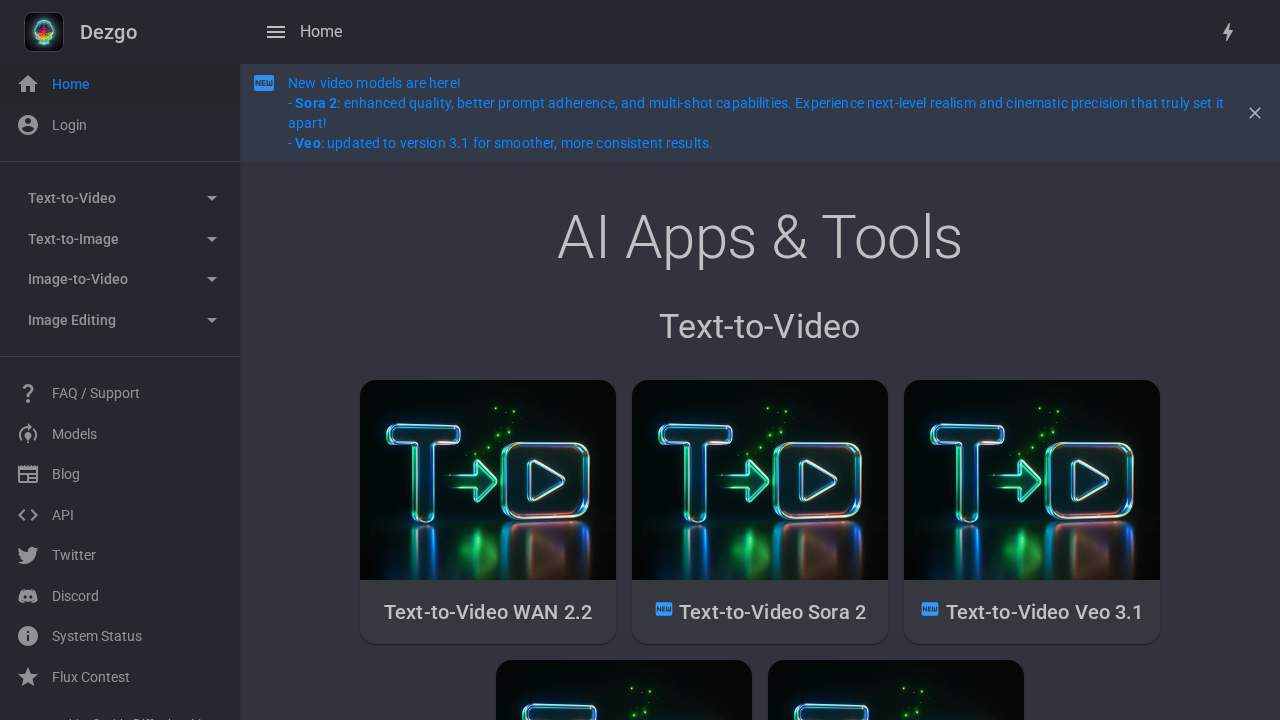Open the Flux Contest star item

[x=91, y=677]
